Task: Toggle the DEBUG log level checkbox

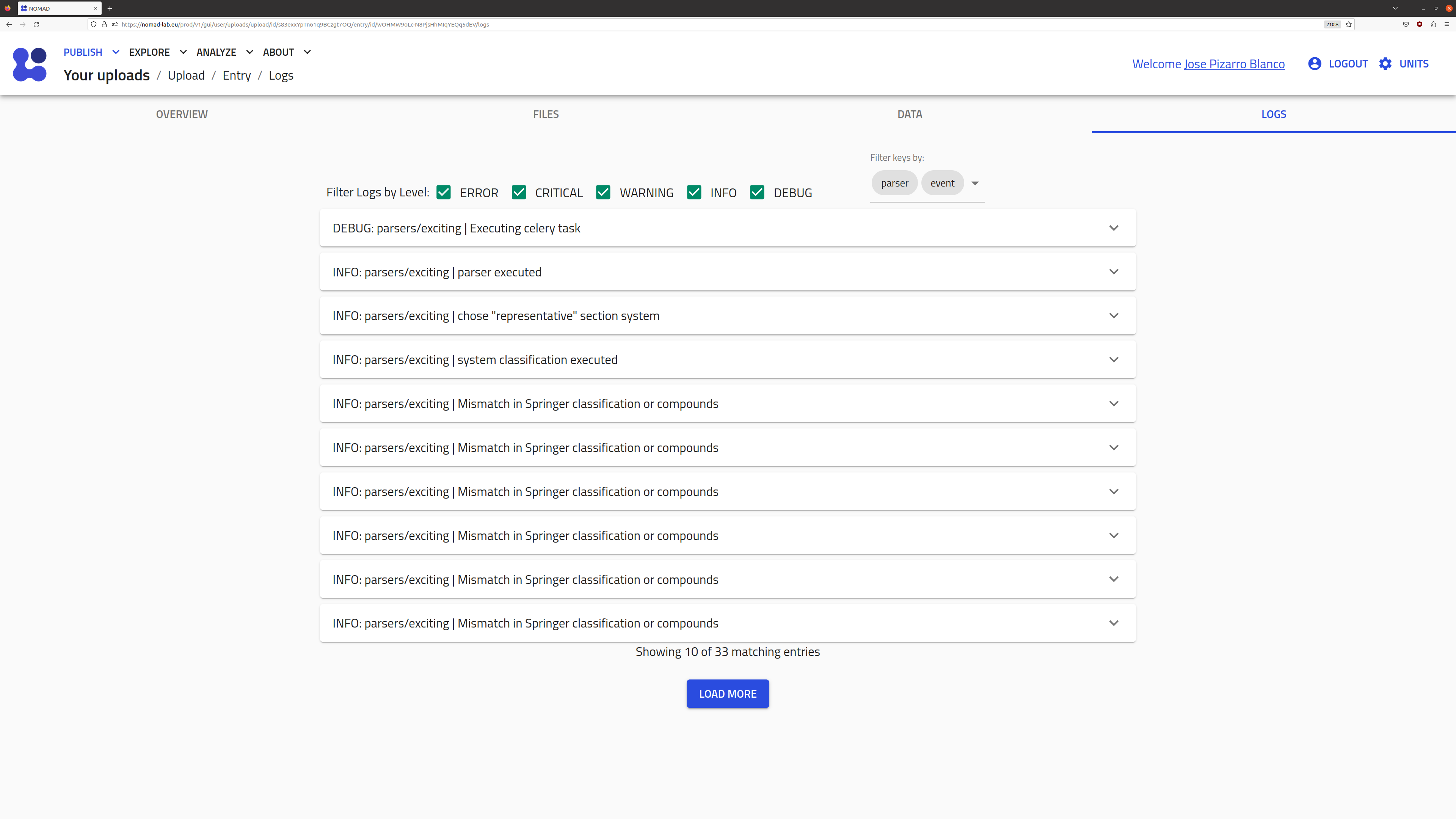Action: tap(757, 192)
